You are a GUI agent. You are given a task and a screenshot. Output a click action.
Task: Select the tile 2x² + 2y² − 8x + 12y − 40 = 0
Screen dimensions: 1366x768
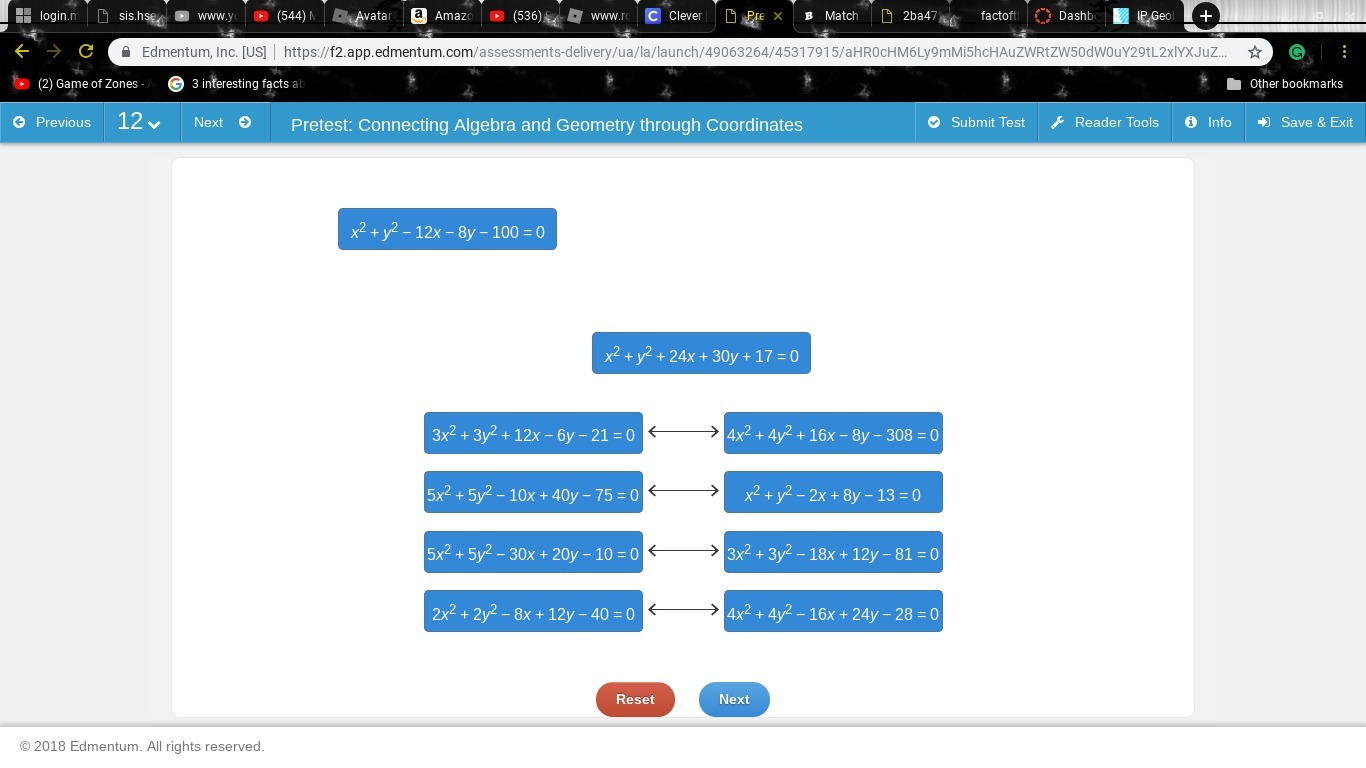(x=533, y=612)
